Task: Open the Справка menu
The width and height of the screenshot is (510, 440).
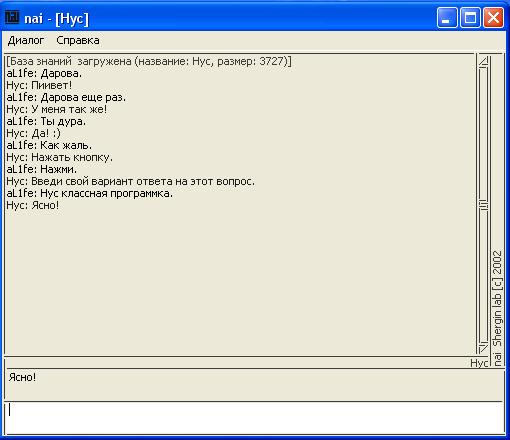Action: pyautogui.click(x=78, y=40)
